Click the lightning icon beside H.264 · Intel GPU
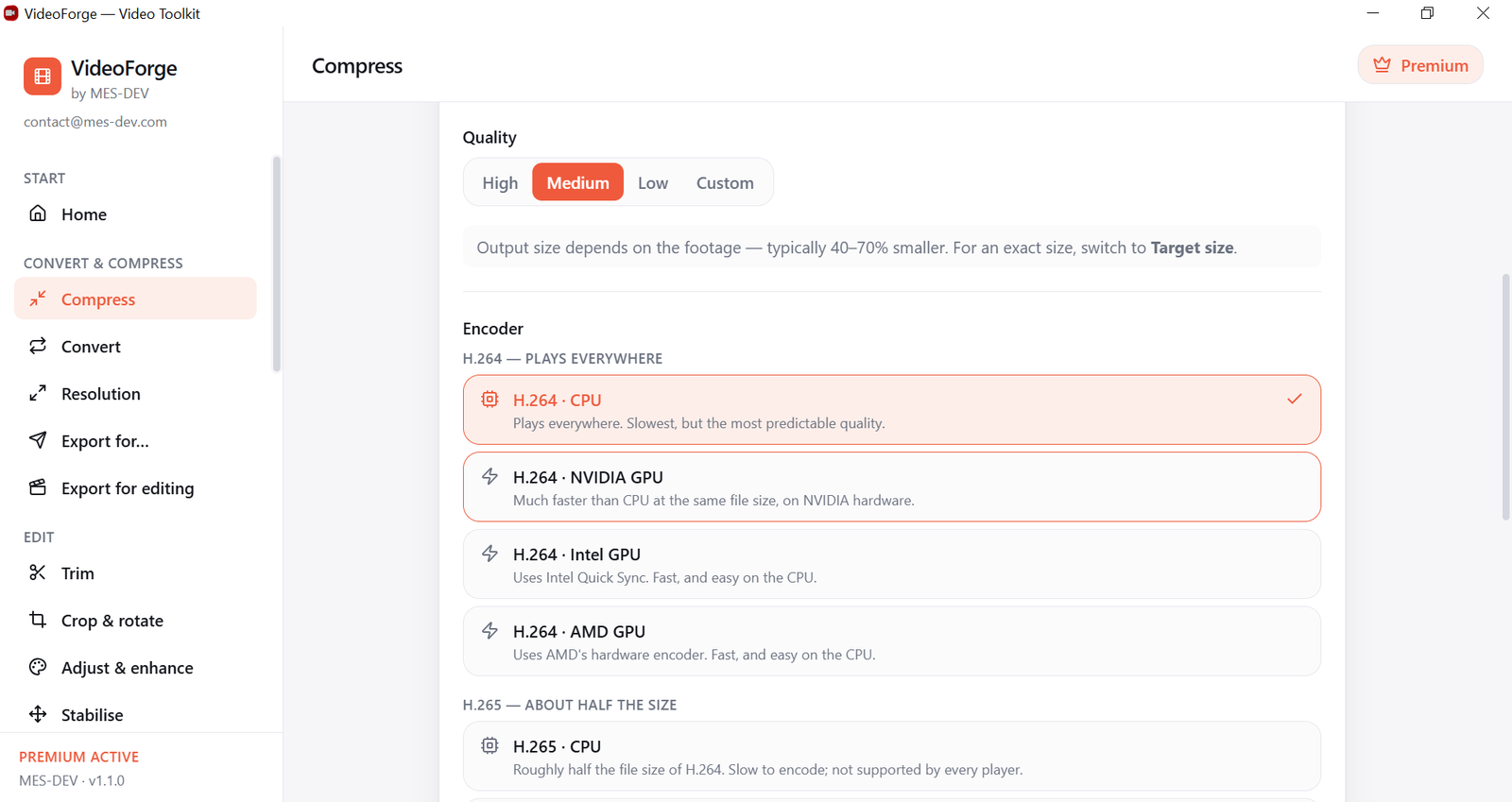Image resolution: width=1512 pixels, height=802 pixels. coord(490,554)
